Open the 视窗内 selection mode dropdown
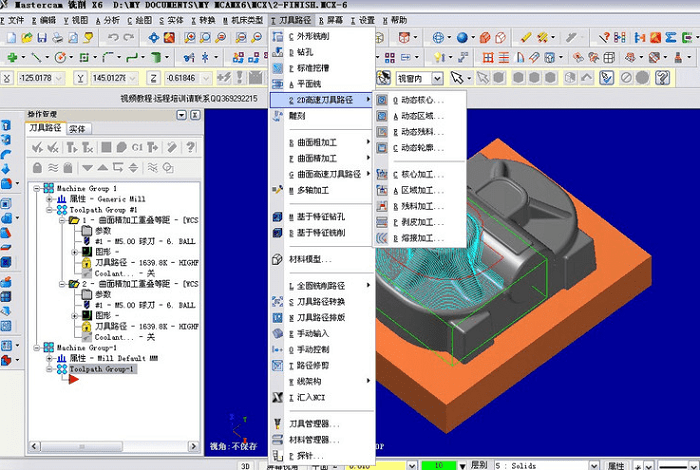Viewport: 700px width, 470px height. click(x=438, y=79)
